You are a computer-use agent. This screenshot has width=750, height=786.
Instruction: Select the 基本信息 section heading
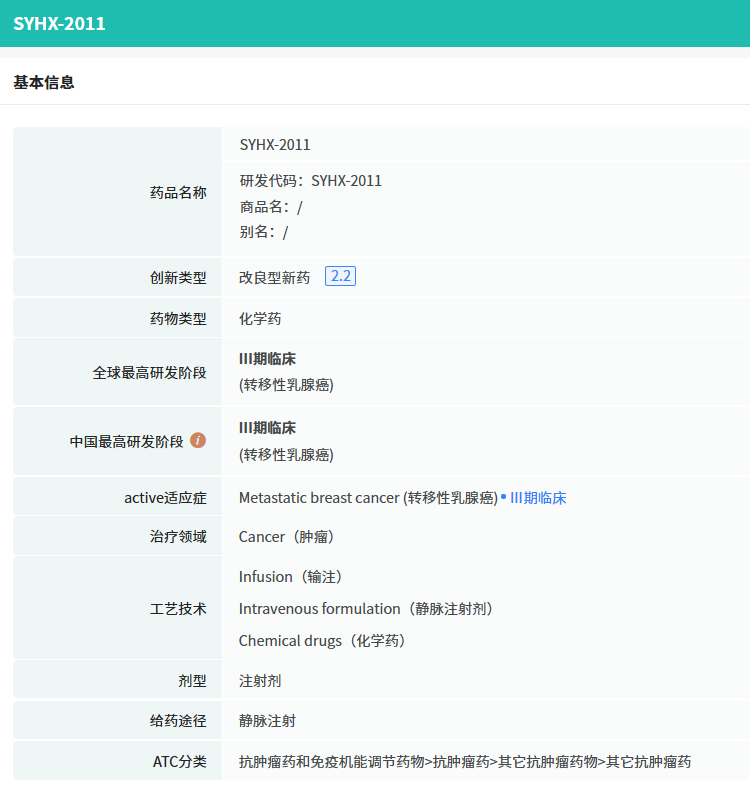(x=43, y=82)
